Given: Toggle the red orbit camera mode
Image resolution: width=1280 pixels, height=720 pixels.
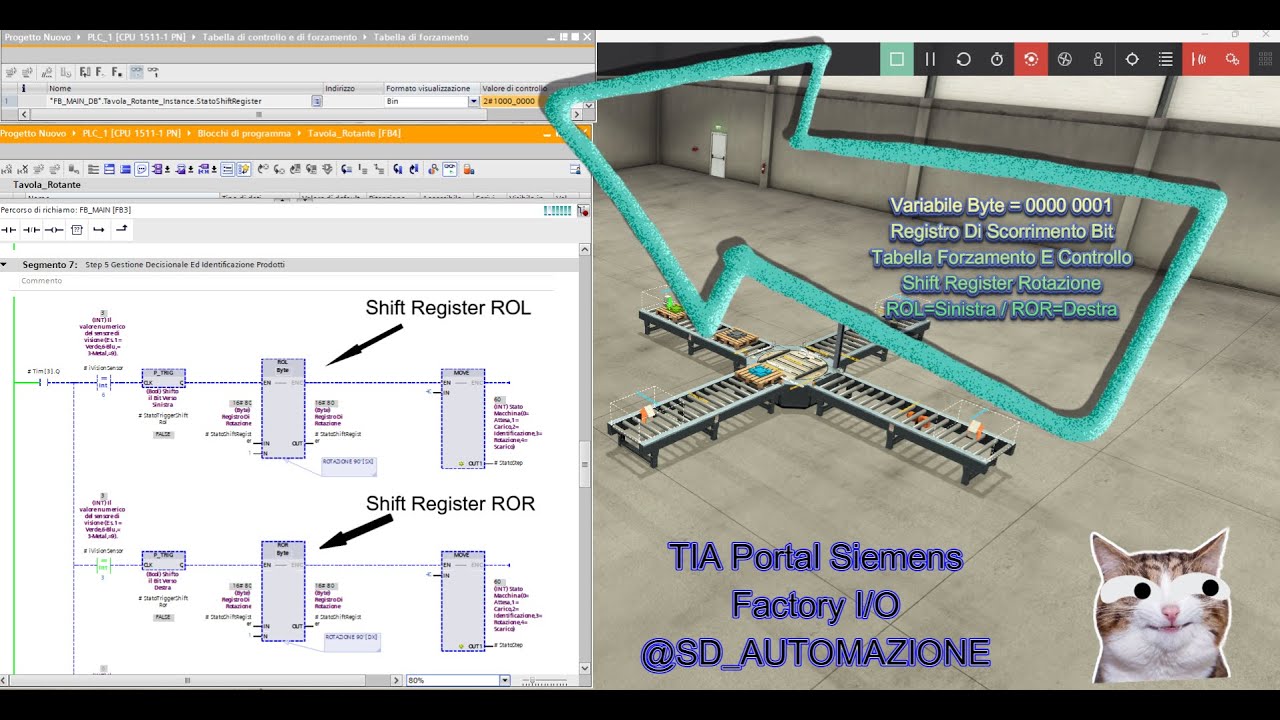Looking at the screenshot, I should pos(1031,59).
